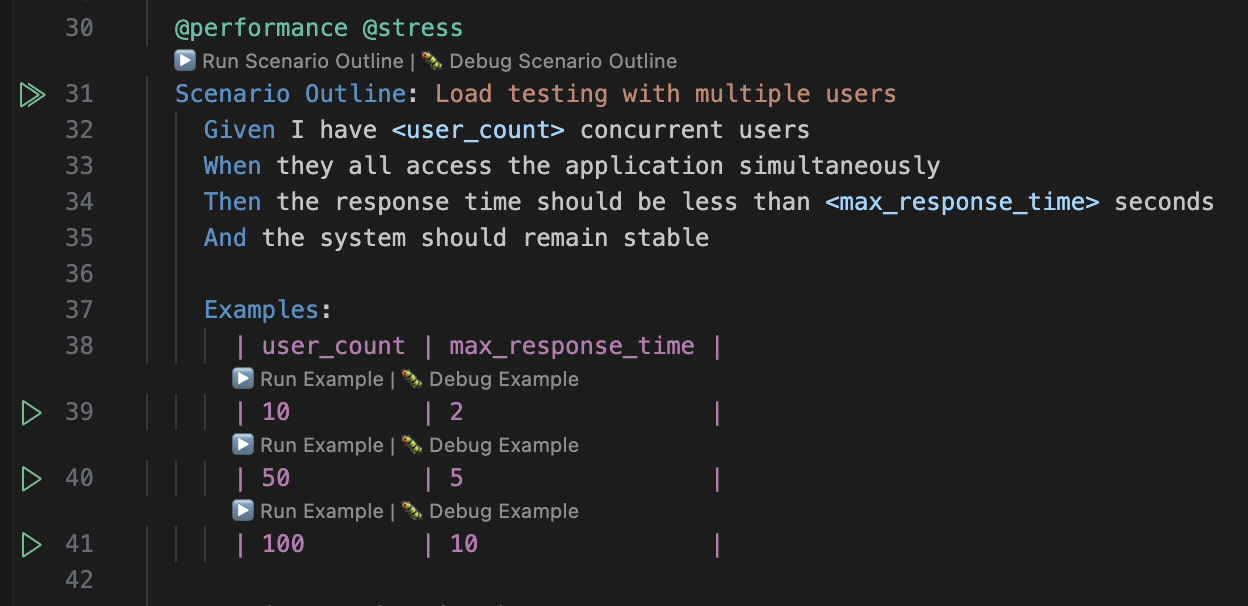Click the When keyword on line 33
1248x606 pixels.
coord(232,166)
